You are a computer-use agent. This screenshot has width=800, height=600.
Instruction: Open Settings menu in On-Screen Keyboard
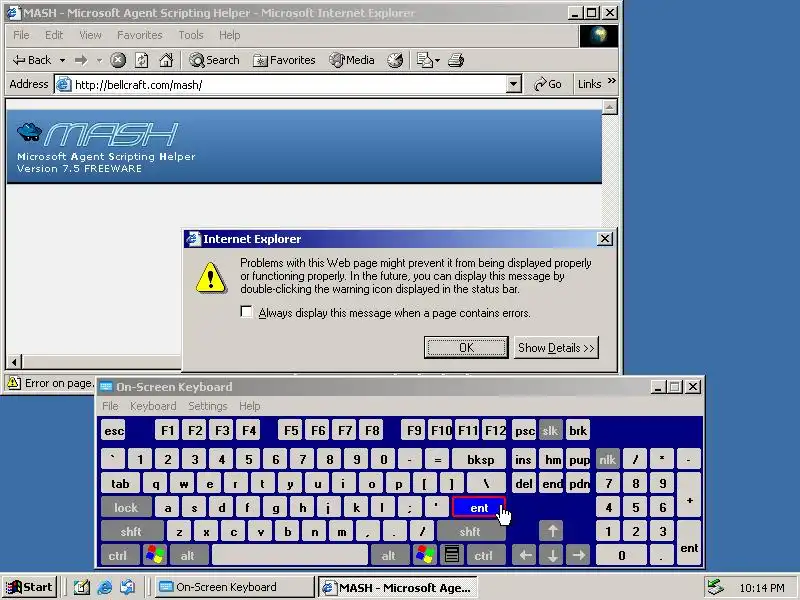click(208, 406)
